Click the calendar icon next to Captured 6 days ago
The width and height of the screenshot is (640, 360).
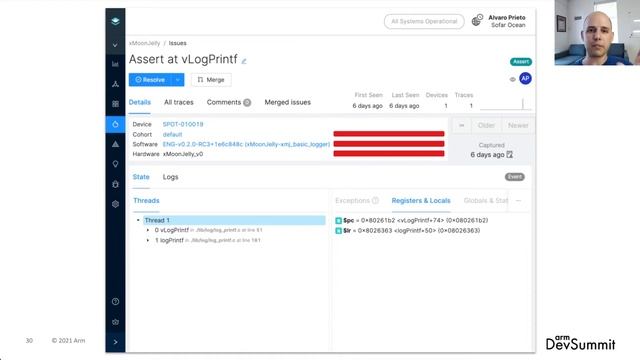click(509, 155)
